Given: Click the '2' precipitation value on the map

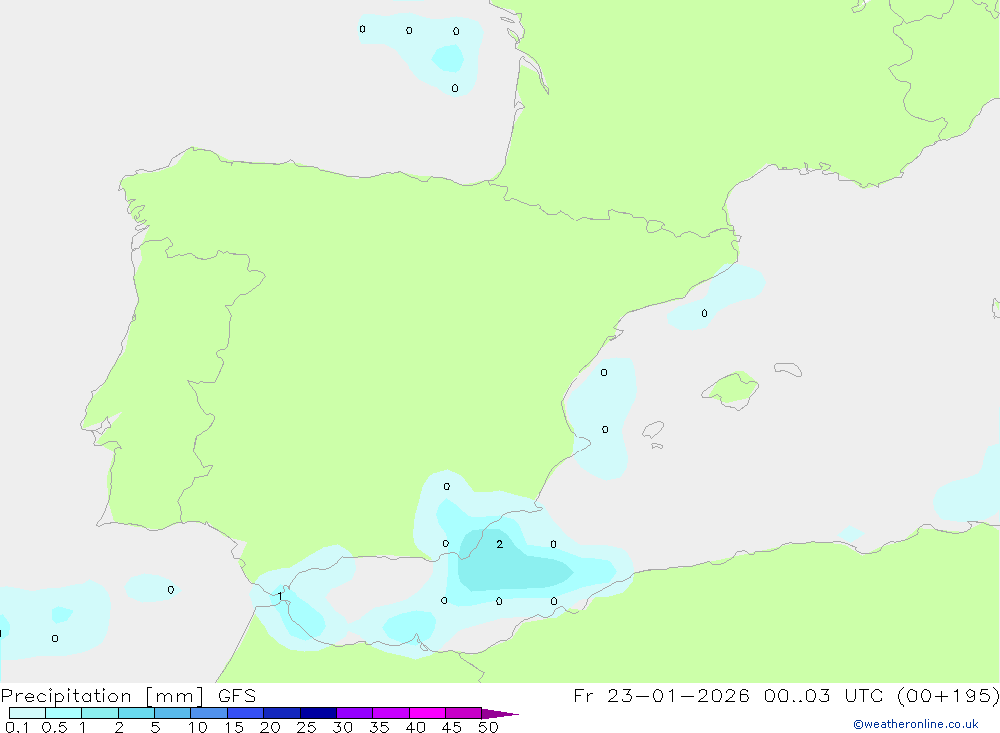Looking at the screenshot, I should (499, 544).
